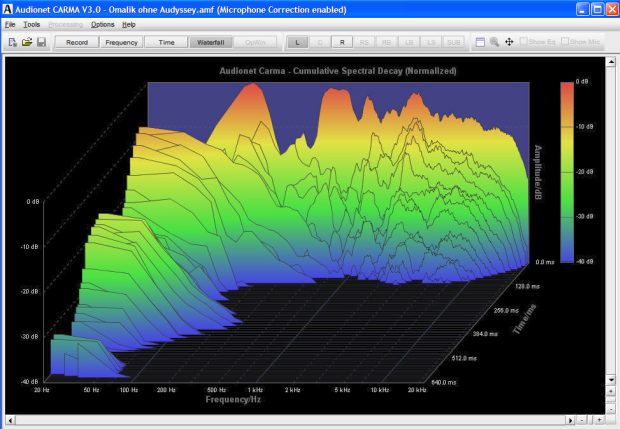Image resolution: width=620 pixels, height=429 pixels.
Task: Select the four-arrow pan tool
Action: click(x=509, y=42)
